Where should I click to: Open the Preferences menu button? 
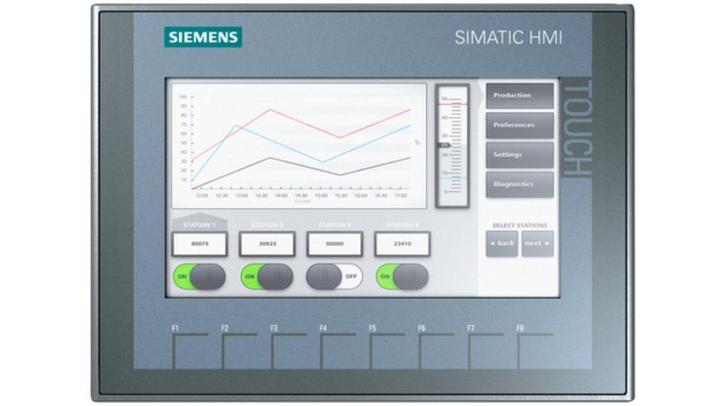519,125
